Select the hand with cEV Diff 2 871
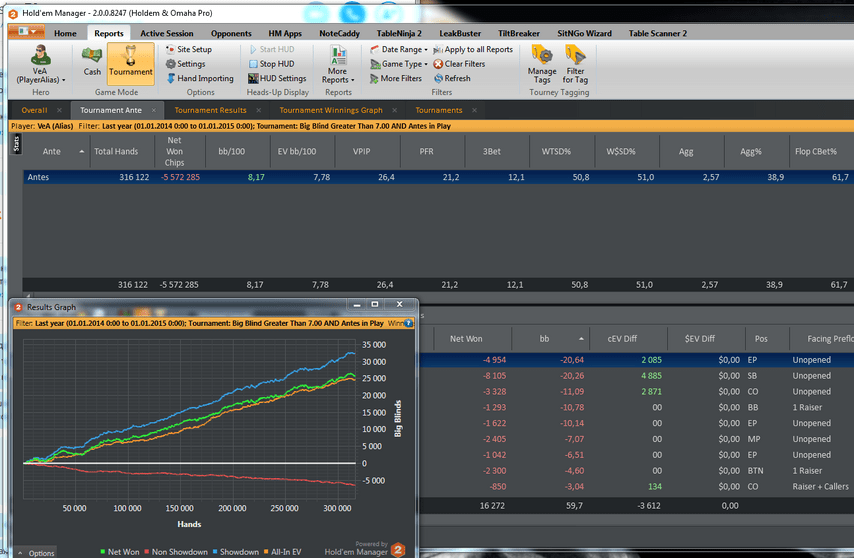 pos(636,391)
